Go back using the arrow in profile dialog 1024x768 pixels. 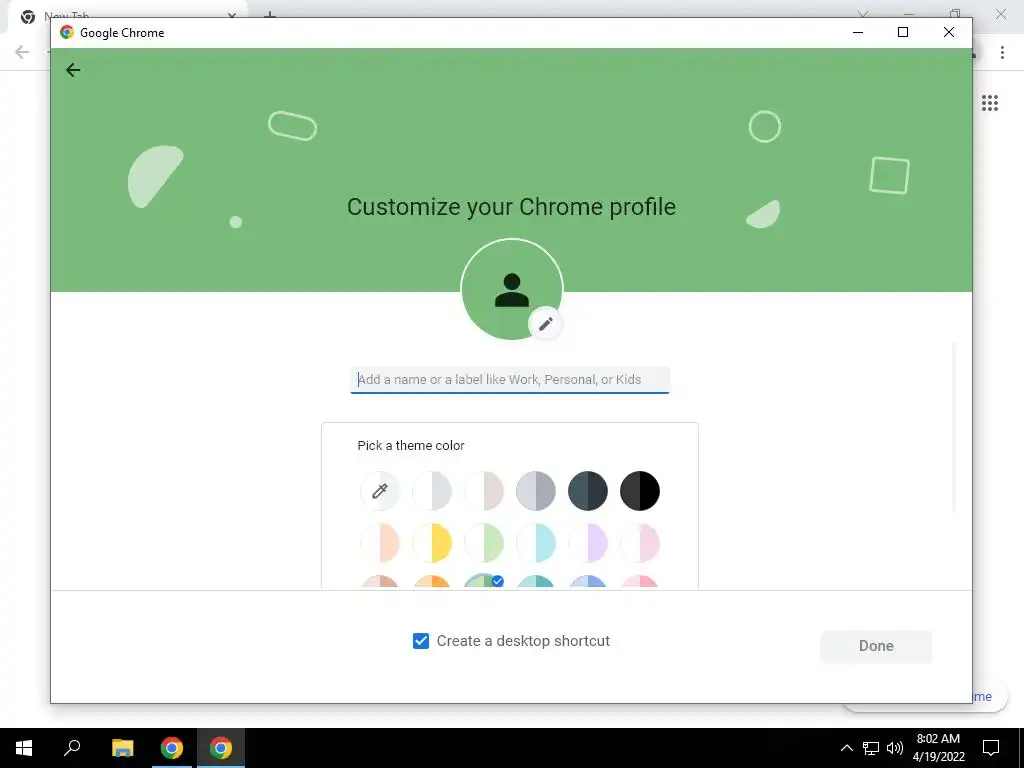coord(73,70)
